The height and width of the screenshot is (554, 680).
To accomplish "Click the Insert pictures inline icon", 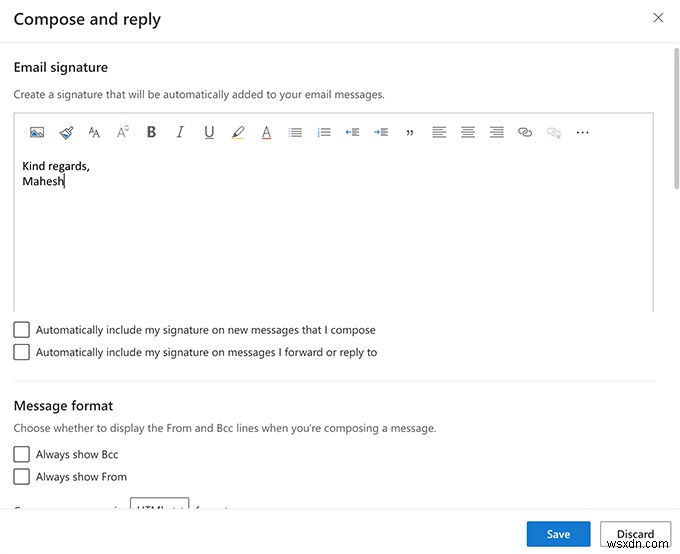I will [37, 132].
